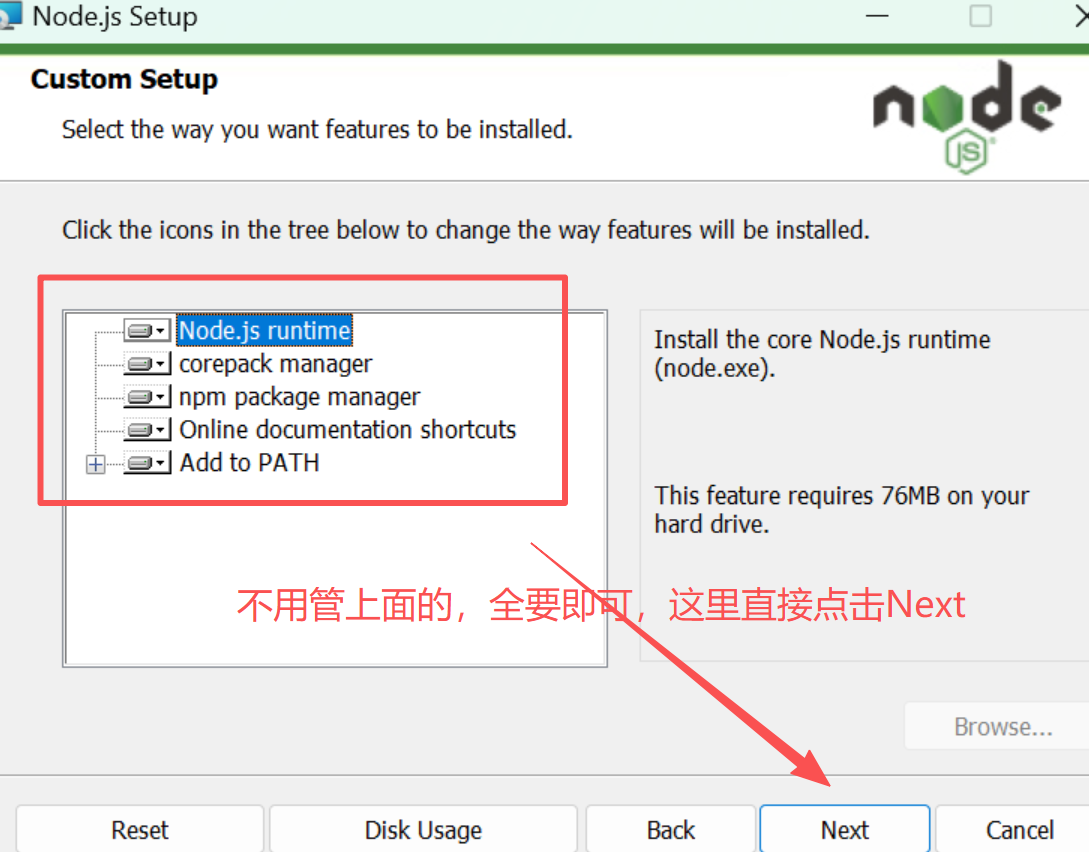
Task: Open npm package manager feature dropdown icon
Action: pyautogui.click(x=147, y=397)
